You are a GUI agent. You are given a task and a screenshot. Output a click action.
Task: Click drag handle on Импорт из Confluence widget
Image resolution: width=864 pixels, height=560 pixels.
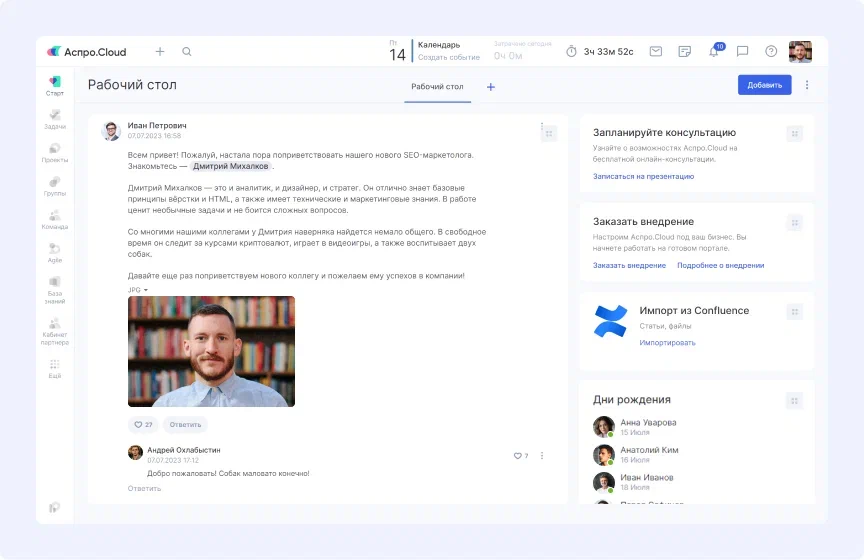coord(795,312)
